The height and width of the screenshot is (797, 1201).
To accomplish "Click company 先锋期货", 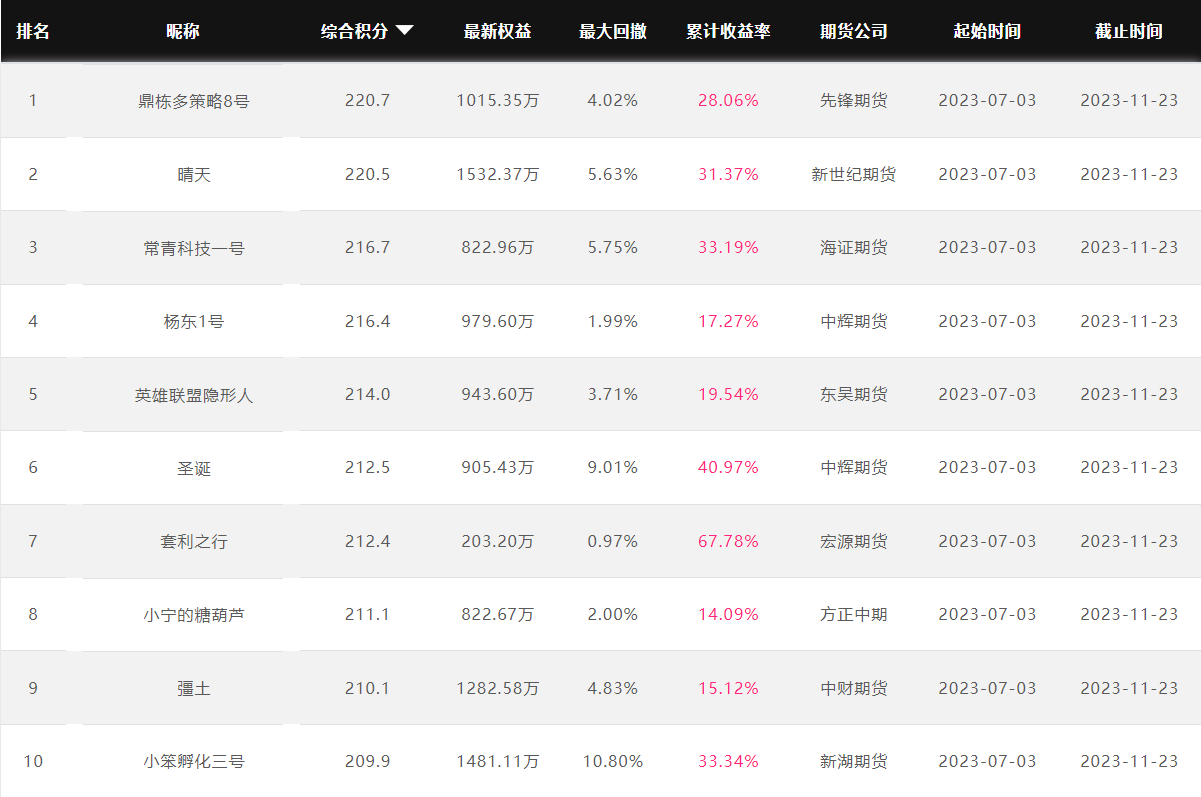I will [853, 100].
